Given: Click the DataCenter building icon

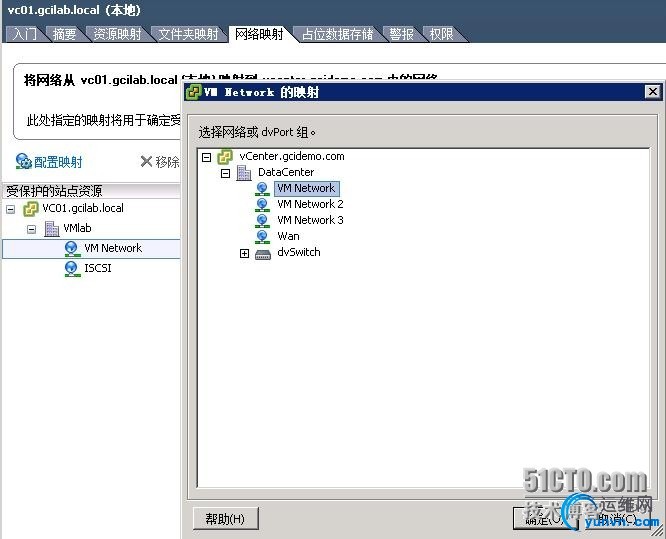Looking at the screenshot, I should 244,173.
